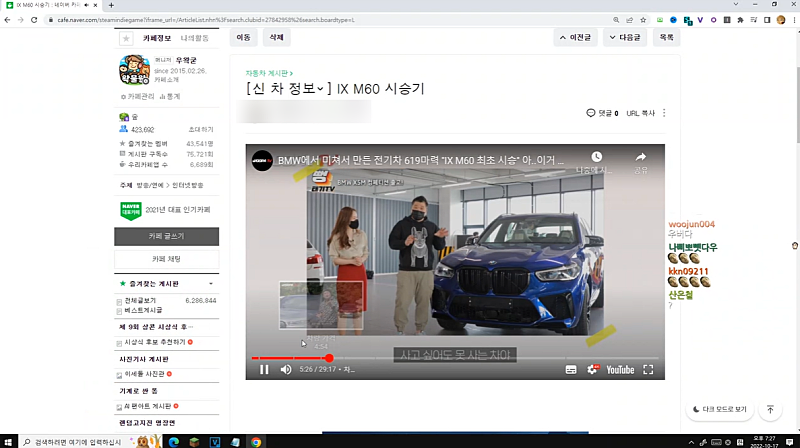
Task: Open 통계 statistics link
Action: [170, 96]
